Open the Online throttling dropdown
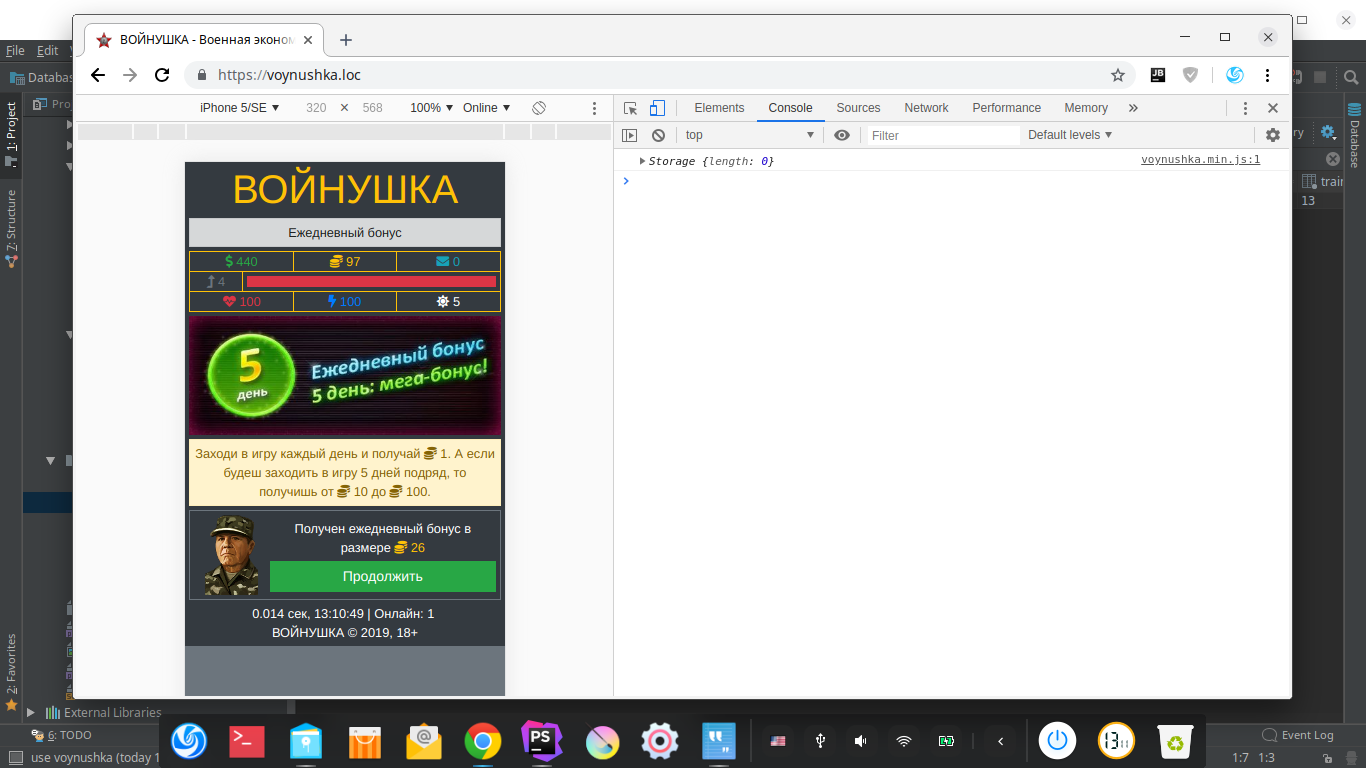Screen dimensions: 1366x768 [x=486, y=108]
